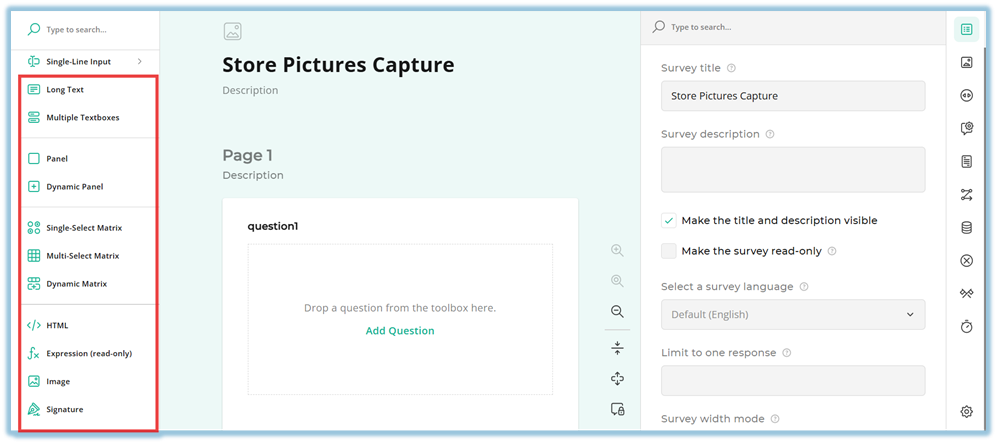This screenshot has width=997, height=444.
Task: Uncheck Make the title and description visible
Action: tap(669, 220)
